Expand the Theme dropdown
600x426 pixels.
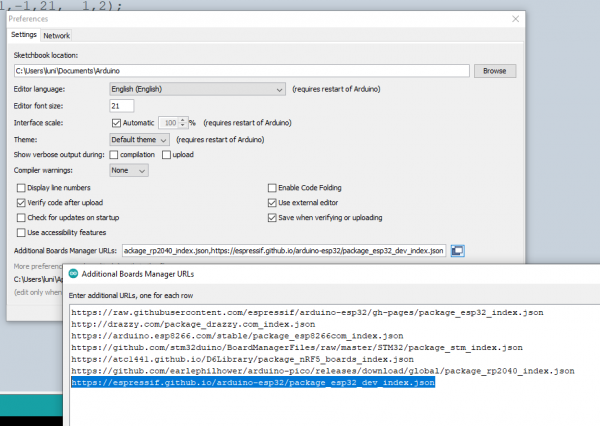(x=139, y=139)
